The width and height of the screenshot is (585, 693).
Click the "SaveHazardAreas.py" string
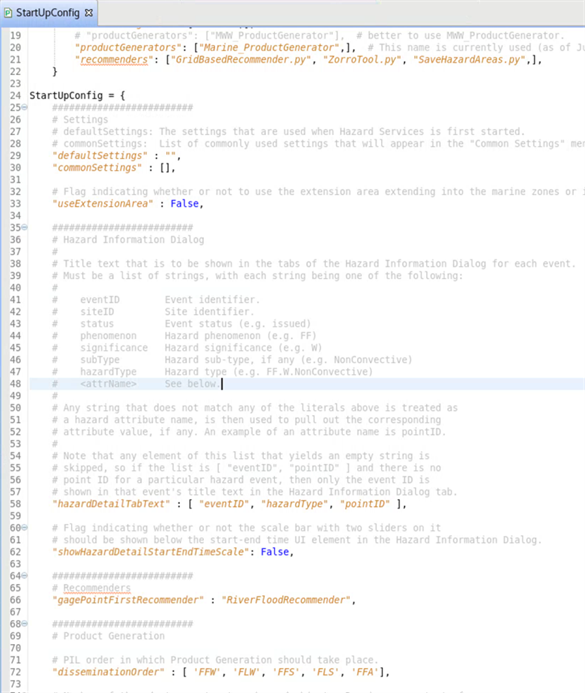(469, 60)
